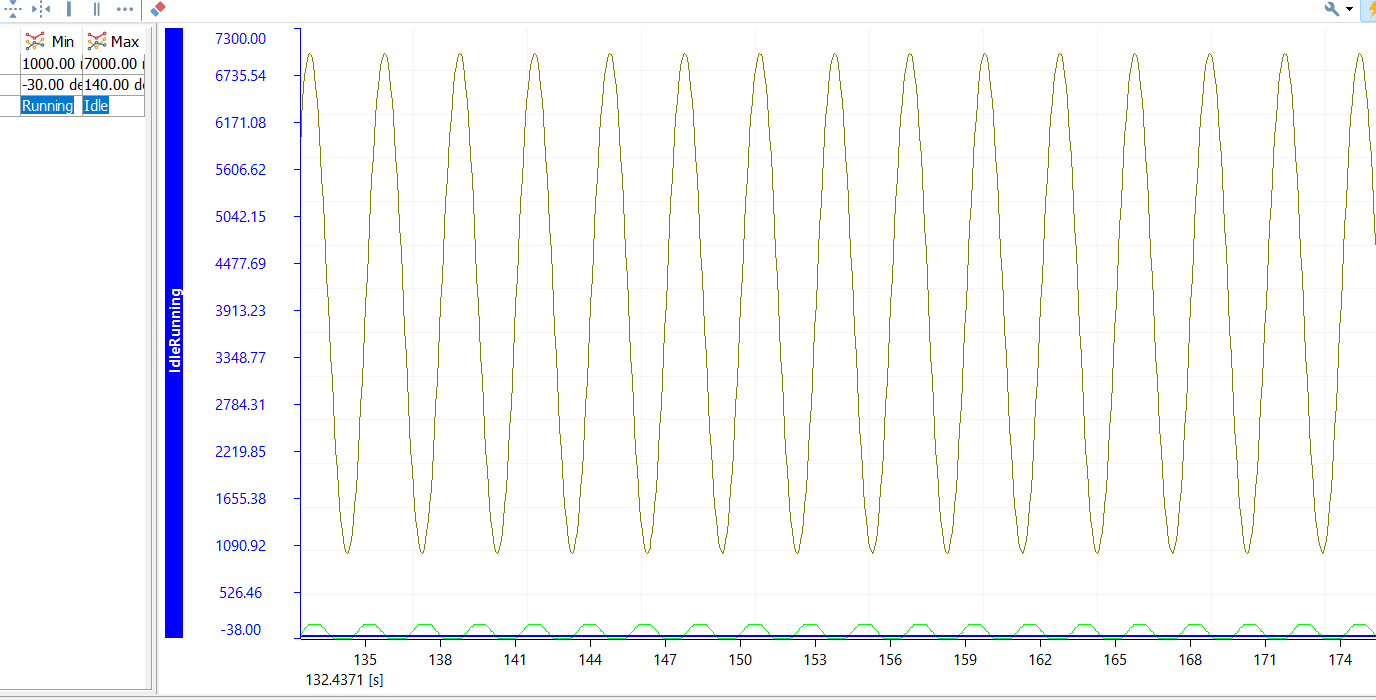Click the 3913.23 y-axis label
Viewport: 1376px width, 700px height.
tap(240, 310)
